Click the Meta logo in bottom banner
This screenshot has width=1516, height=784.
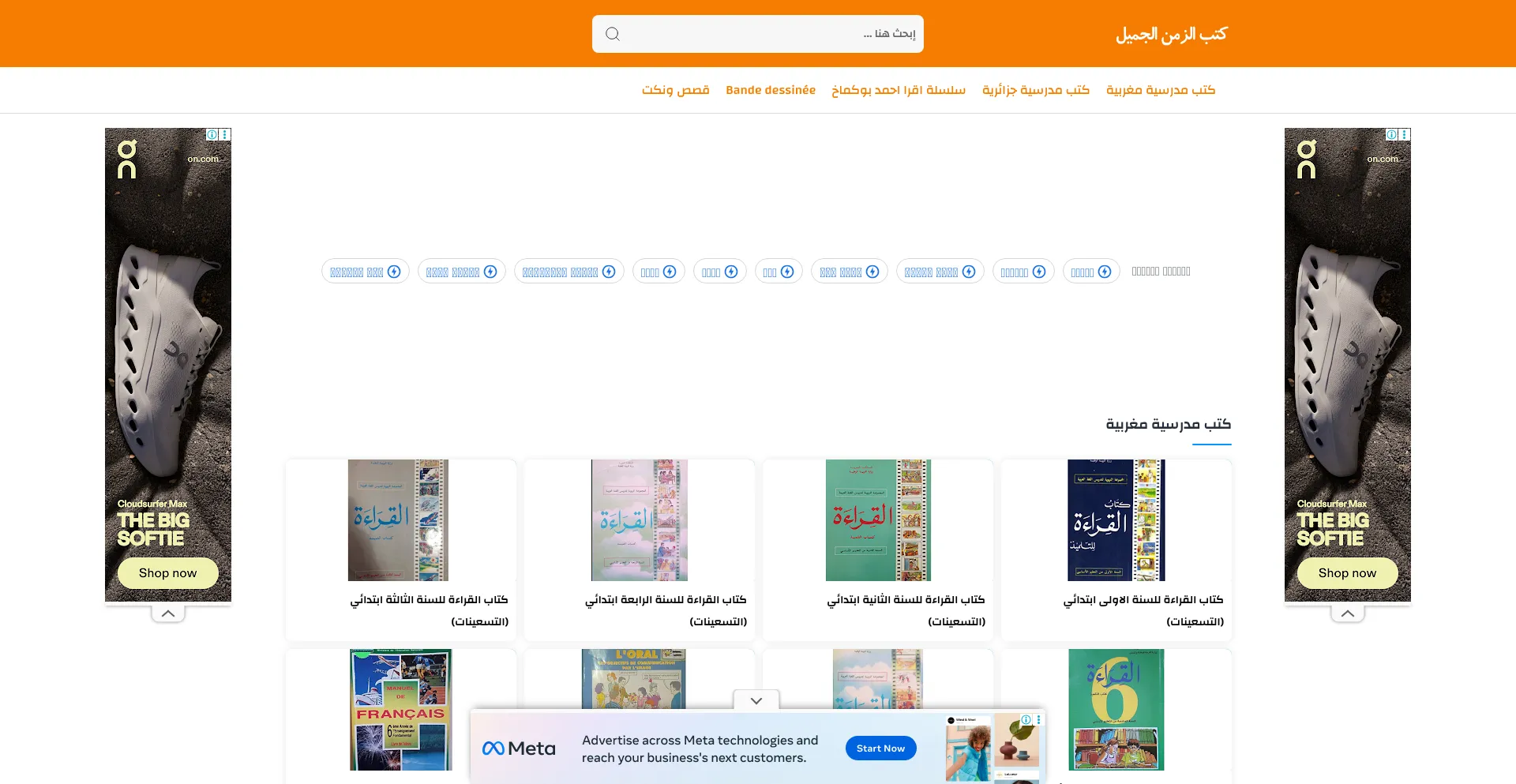(x=519, y=748)
